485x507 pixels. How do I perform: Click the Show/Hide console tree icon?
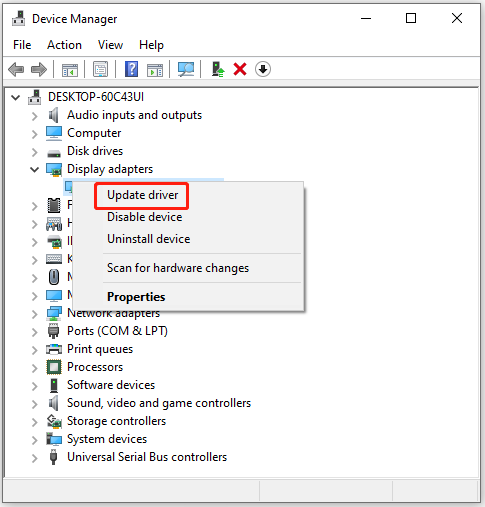pos(70,70)
